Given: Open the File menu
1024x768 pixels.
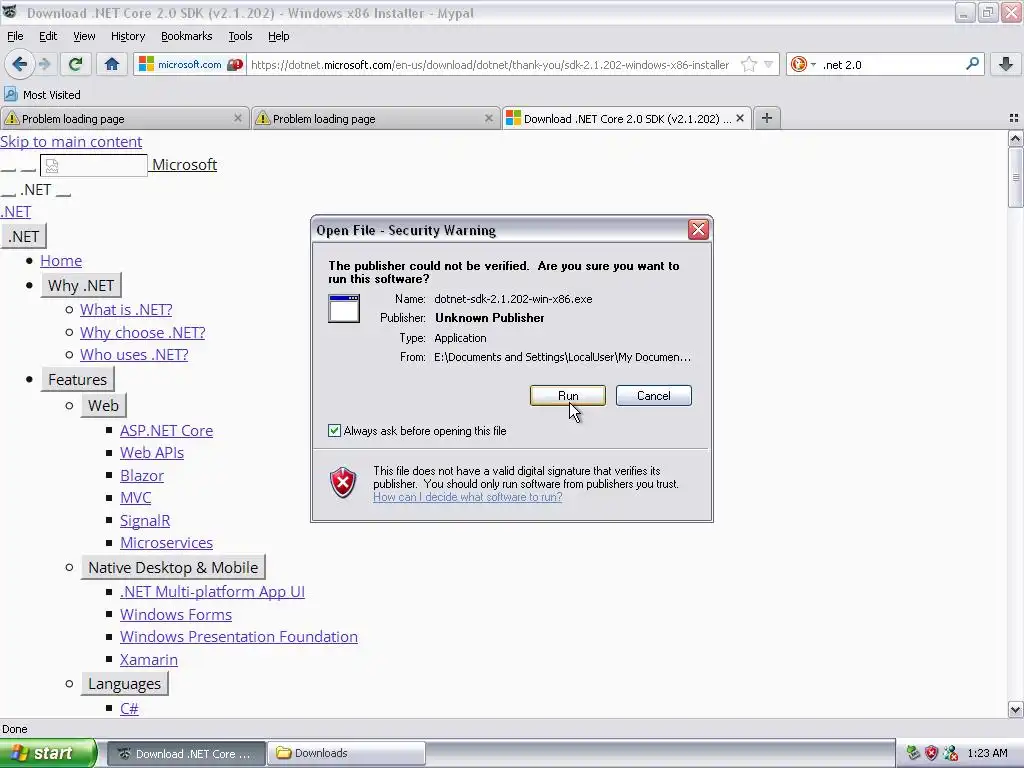Looking at the screenshot, I should [x=15, y=36].
